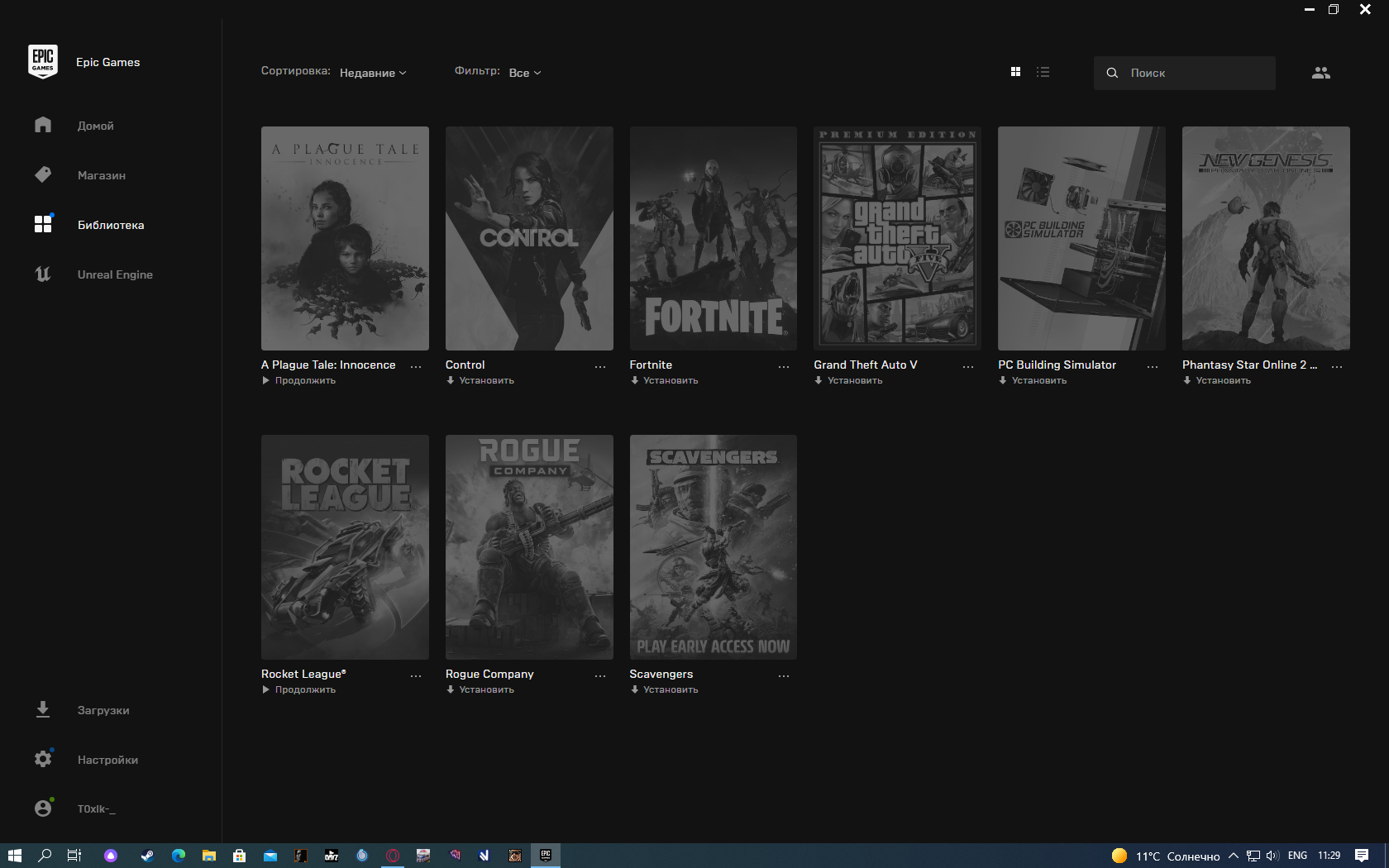This screenshot has width=1389, height=868.
Task: Open the Phantasy Star Online 2 cover
Action: click(1266, 238)
